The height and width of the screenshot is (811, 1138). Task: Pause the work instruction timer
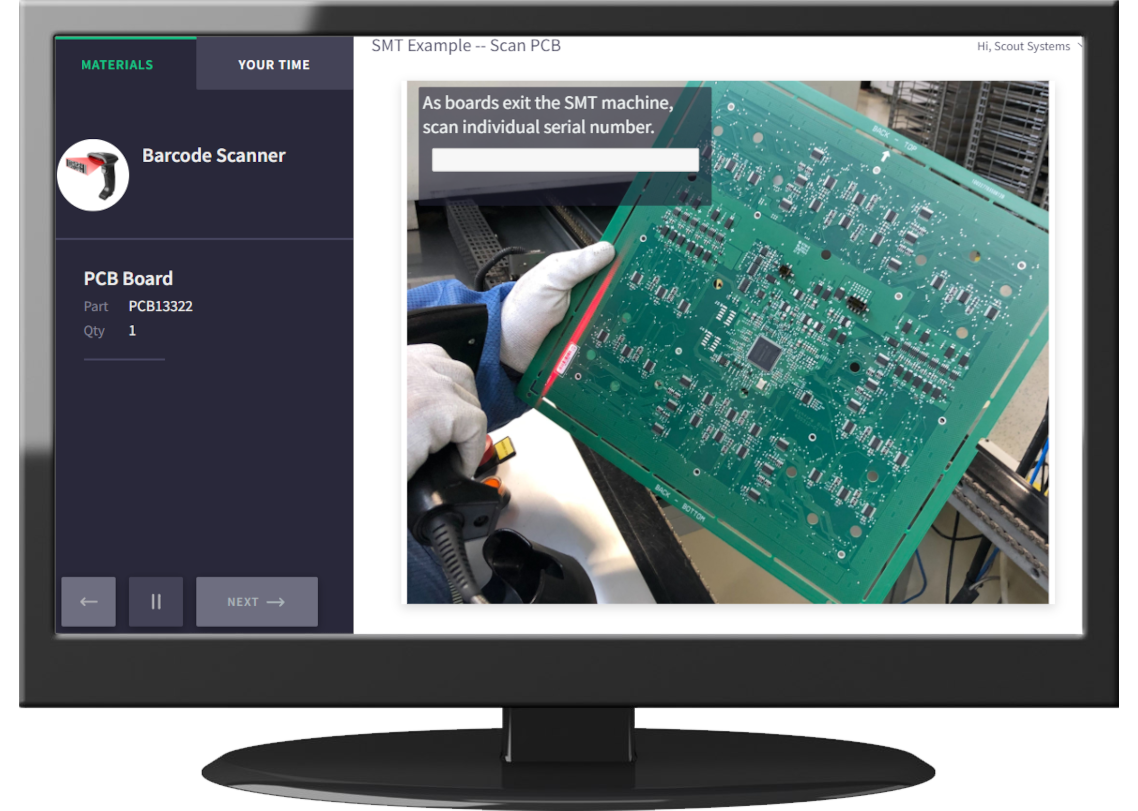[155, 602]
